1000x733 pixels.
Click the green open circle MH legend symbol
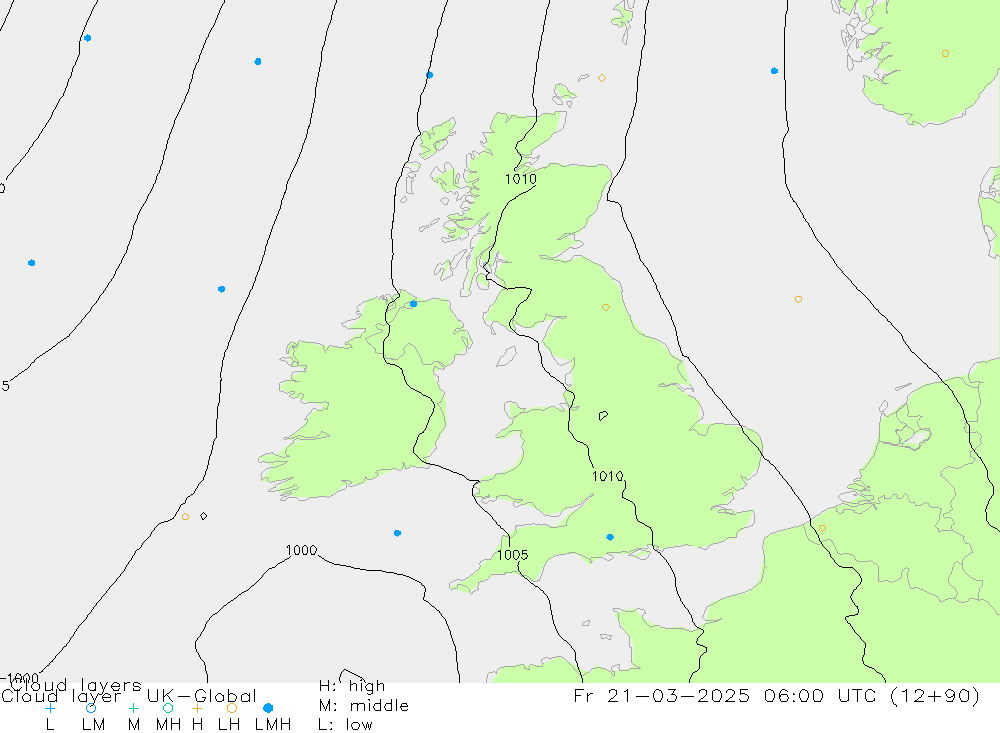pos(168,708)
